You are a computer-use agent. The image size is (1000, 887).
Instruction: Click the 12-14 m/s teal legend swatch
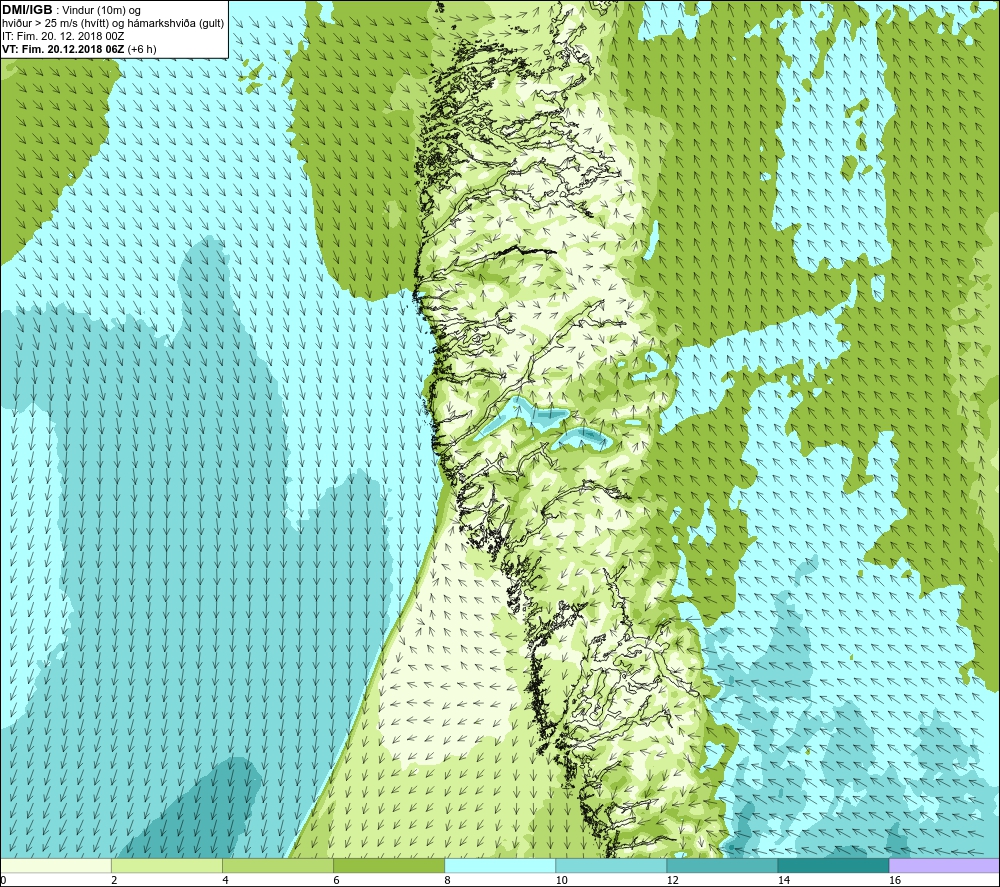722,865
